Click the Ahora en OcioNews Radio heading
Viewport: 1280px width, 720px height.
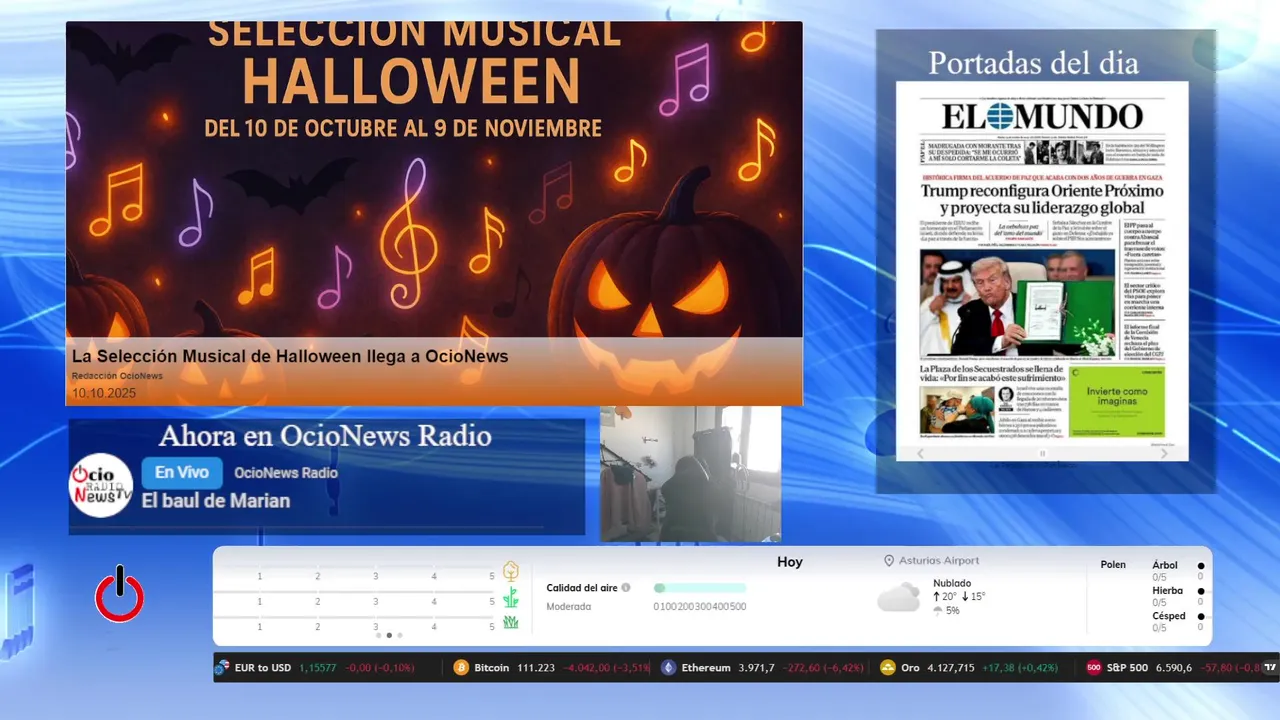[325, 436]
